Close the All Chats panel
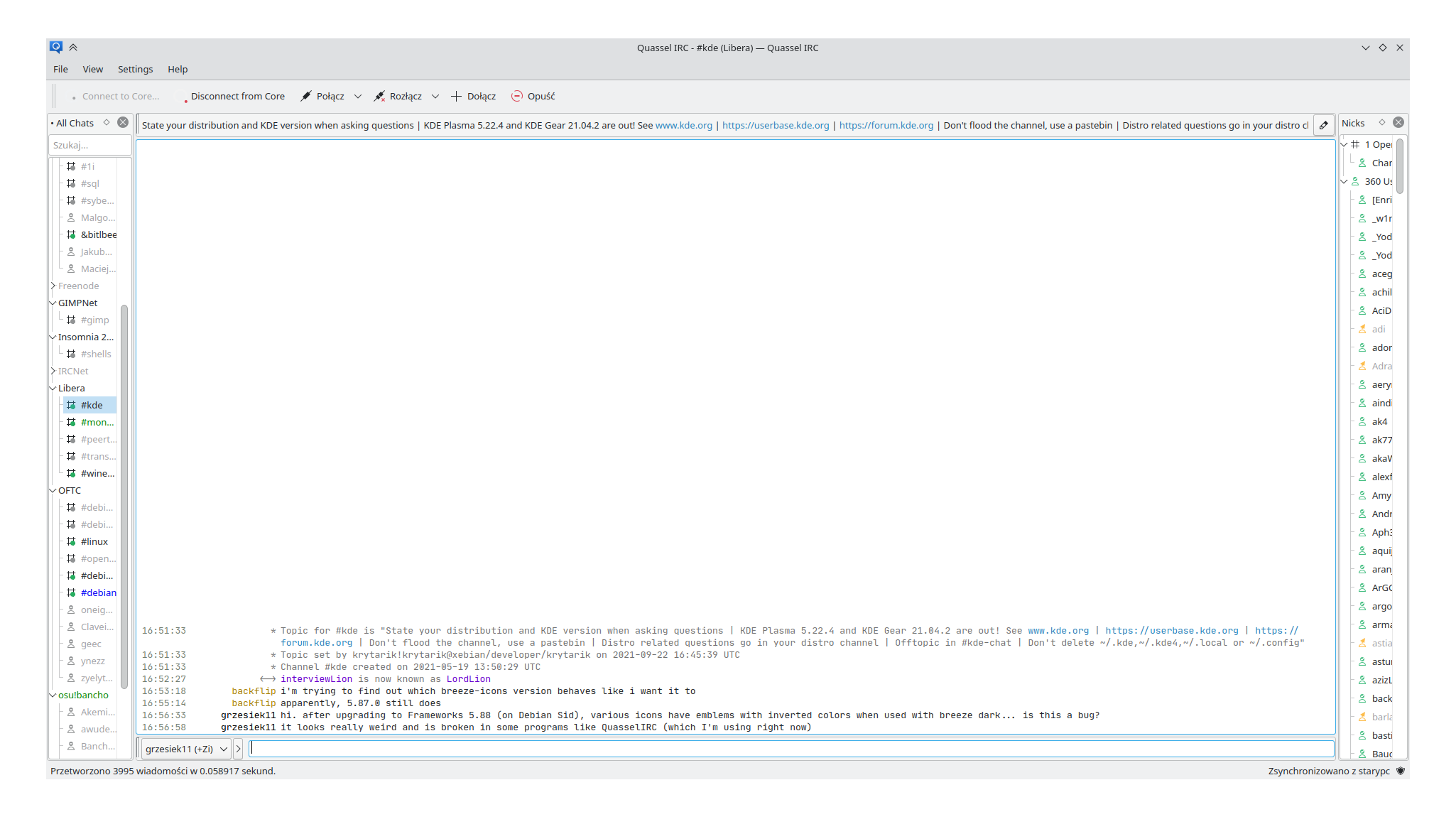This screenshot has width=1456, height=834. [x=123, y=122]
